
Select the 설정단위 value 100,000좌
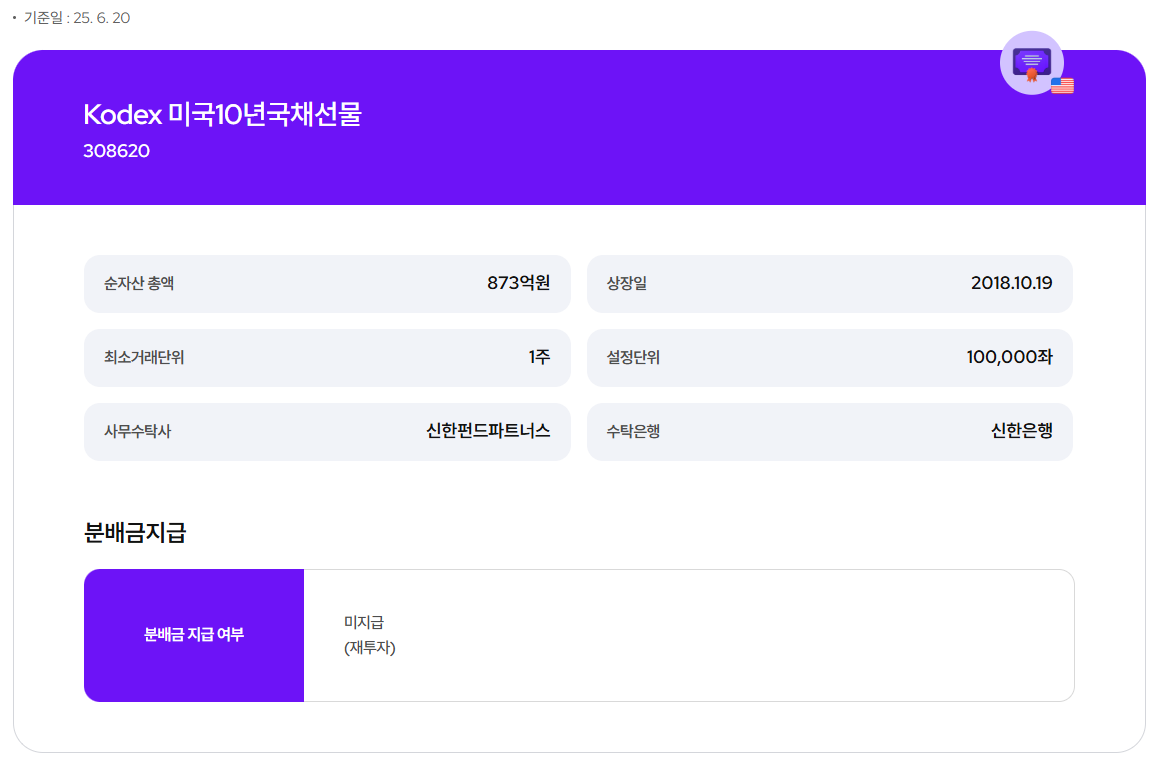tap(1006, 357)
